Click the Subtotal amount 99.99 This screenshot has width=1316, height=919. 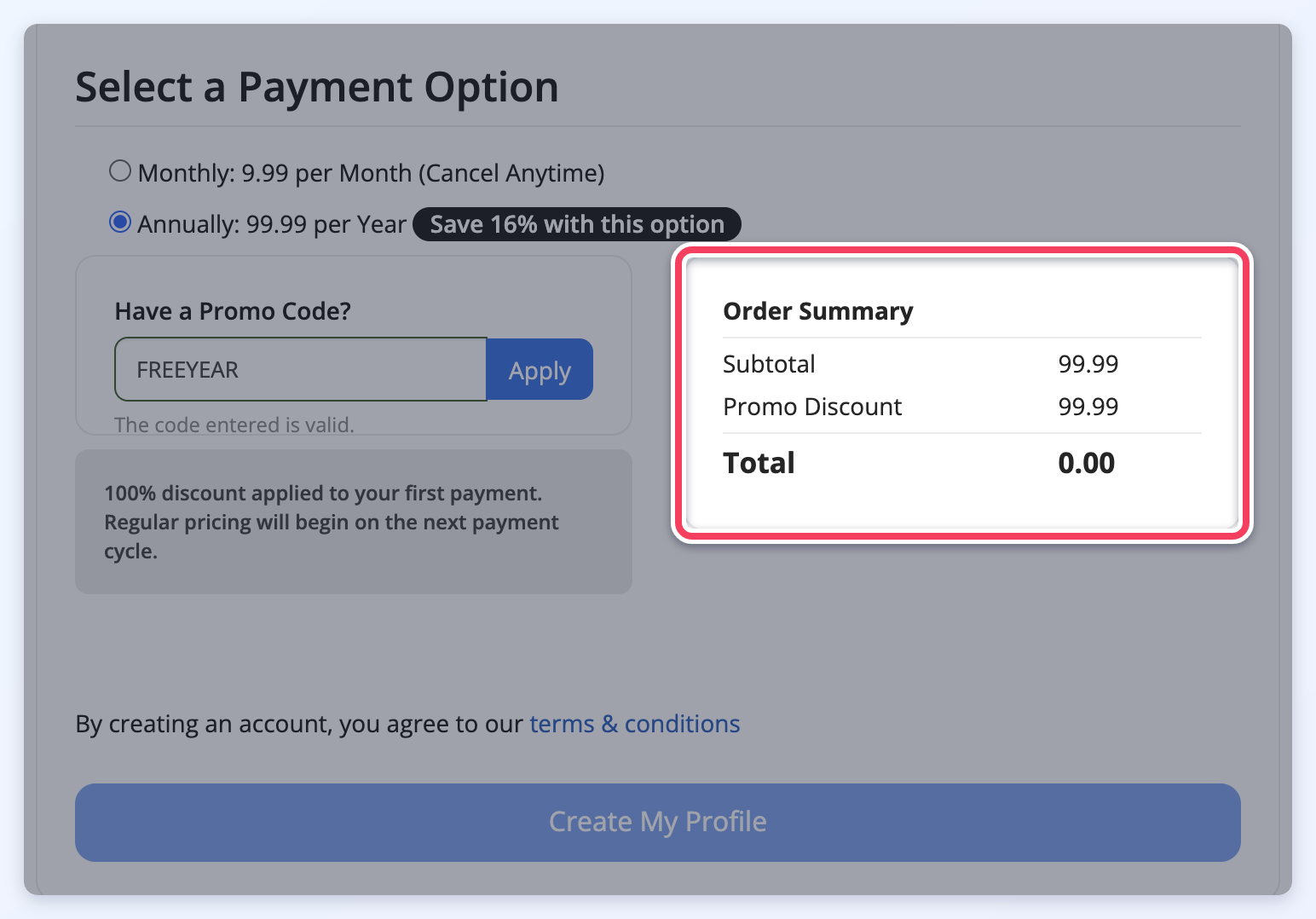[1088, 364]
